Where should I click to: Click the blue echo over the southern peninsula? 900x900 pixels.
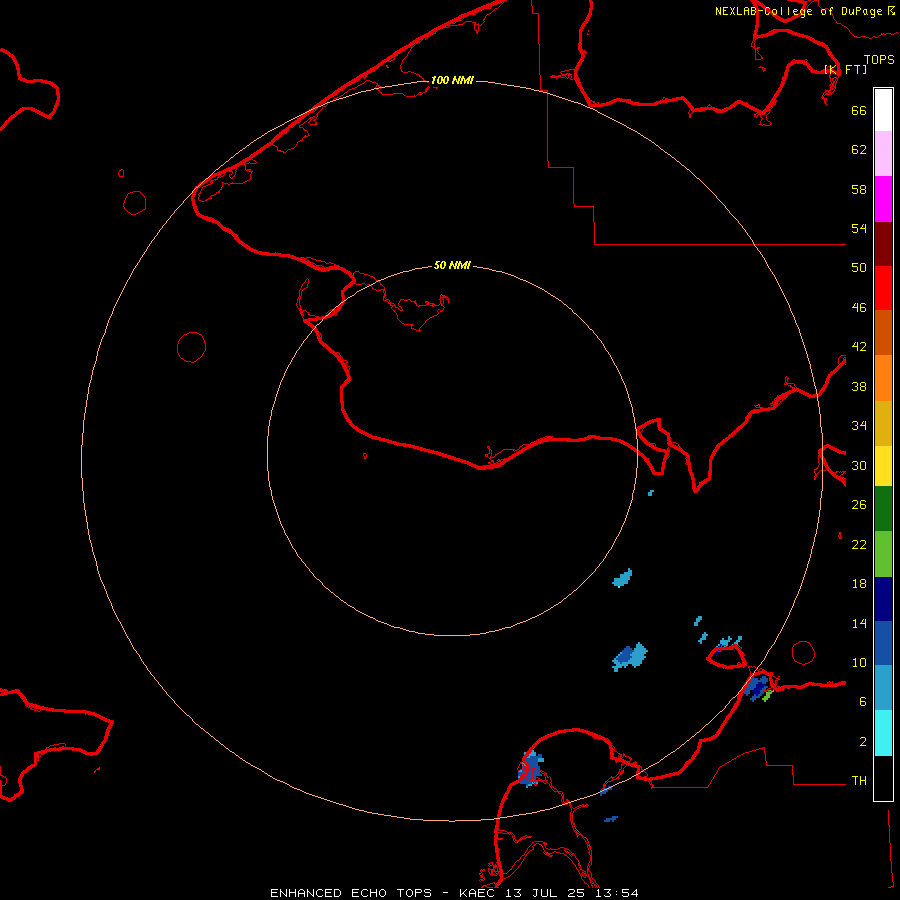click(x=531, y=769)
